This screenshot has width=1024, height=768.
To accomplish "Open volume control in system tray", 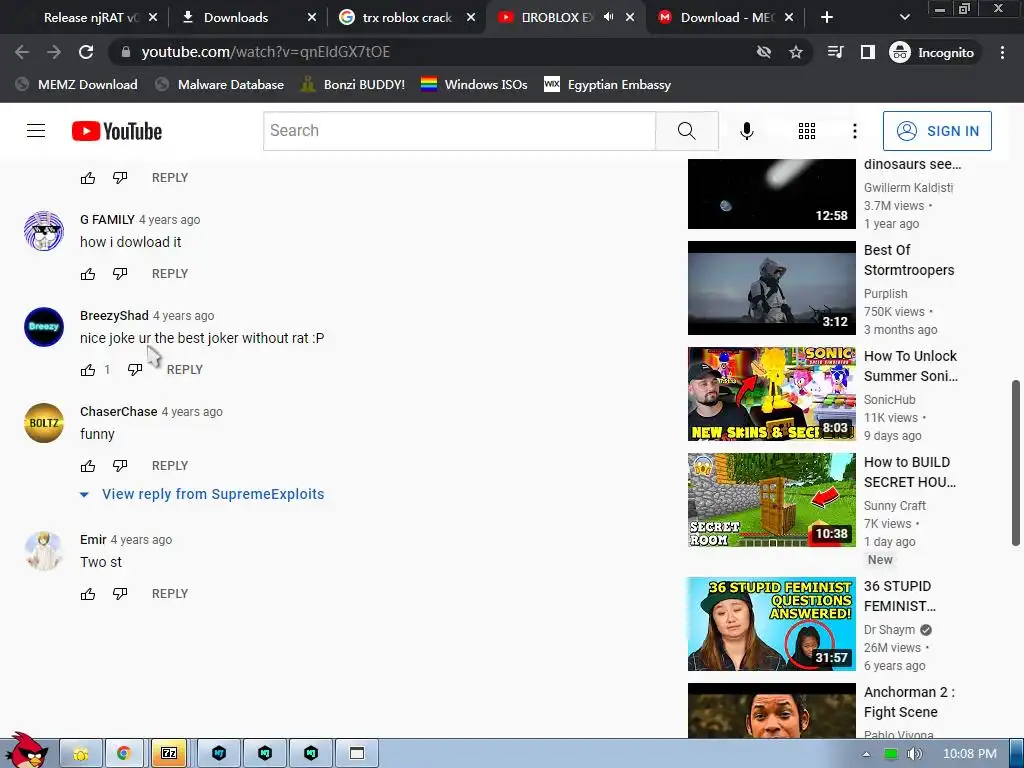I will click(914, 754).
